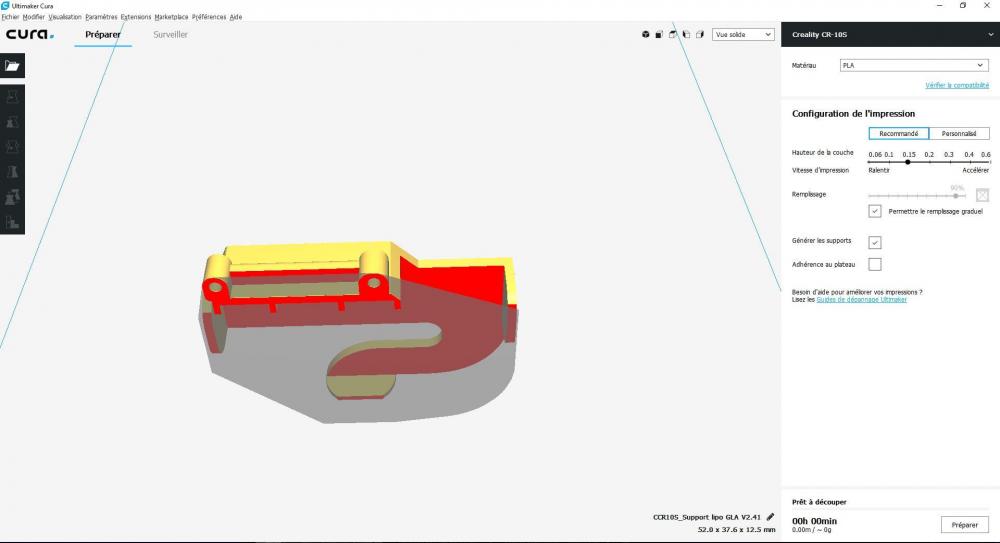Select the Move tool in sidebar
Viewport: 1000px width, 543px height.
click(12, 97)
